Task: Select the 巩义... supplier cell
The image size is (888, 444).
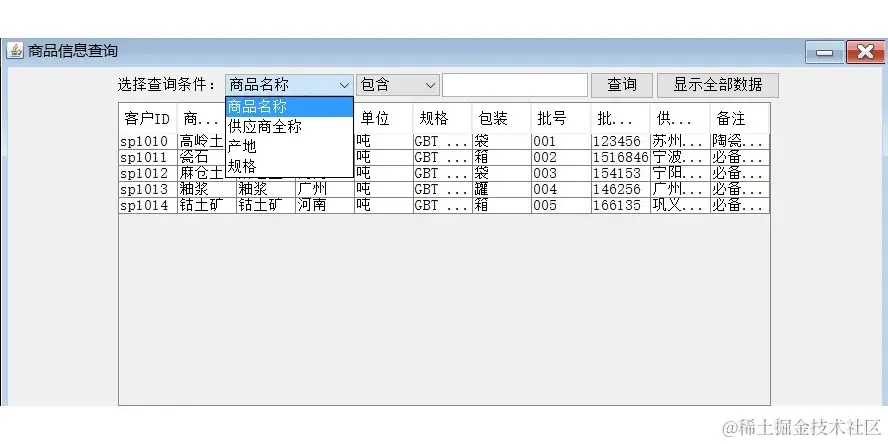Action: tap(680, 205)
